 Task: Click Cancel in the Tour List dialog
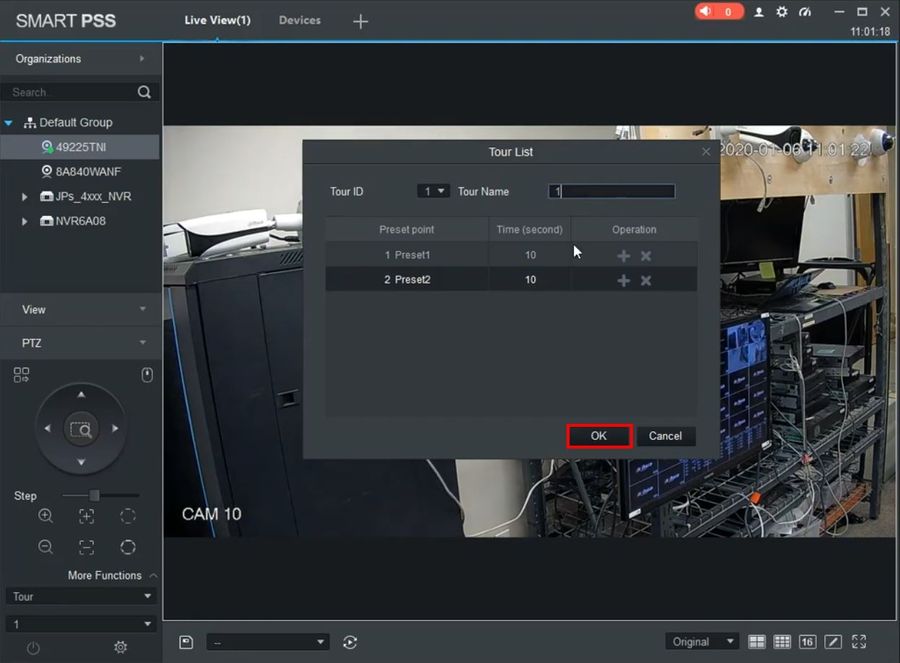point(665,436)
